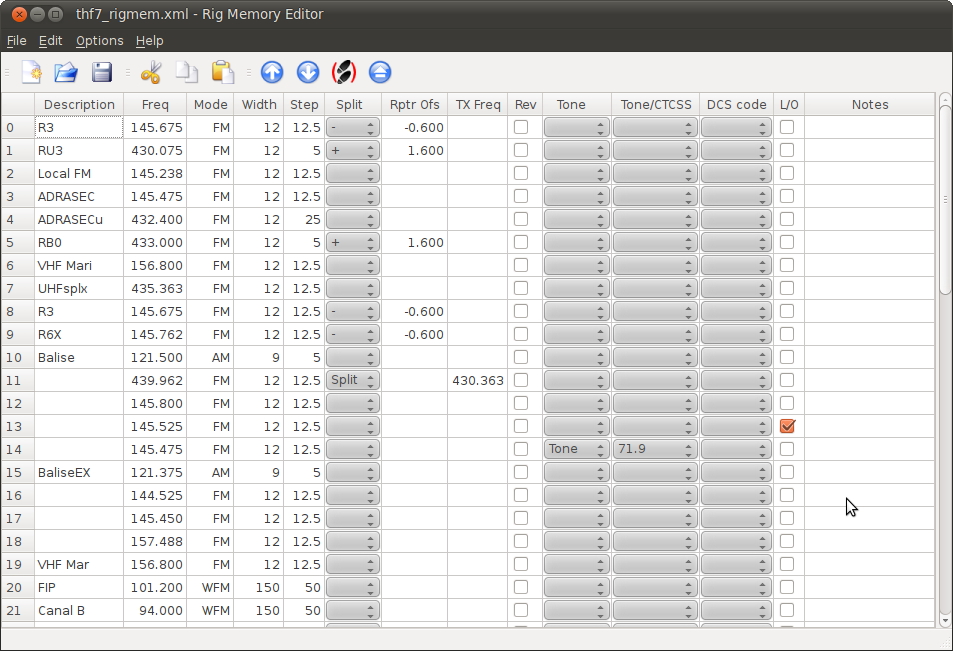953x651 pixels.
Task: Open the Help menu
Action: [149, 41]
